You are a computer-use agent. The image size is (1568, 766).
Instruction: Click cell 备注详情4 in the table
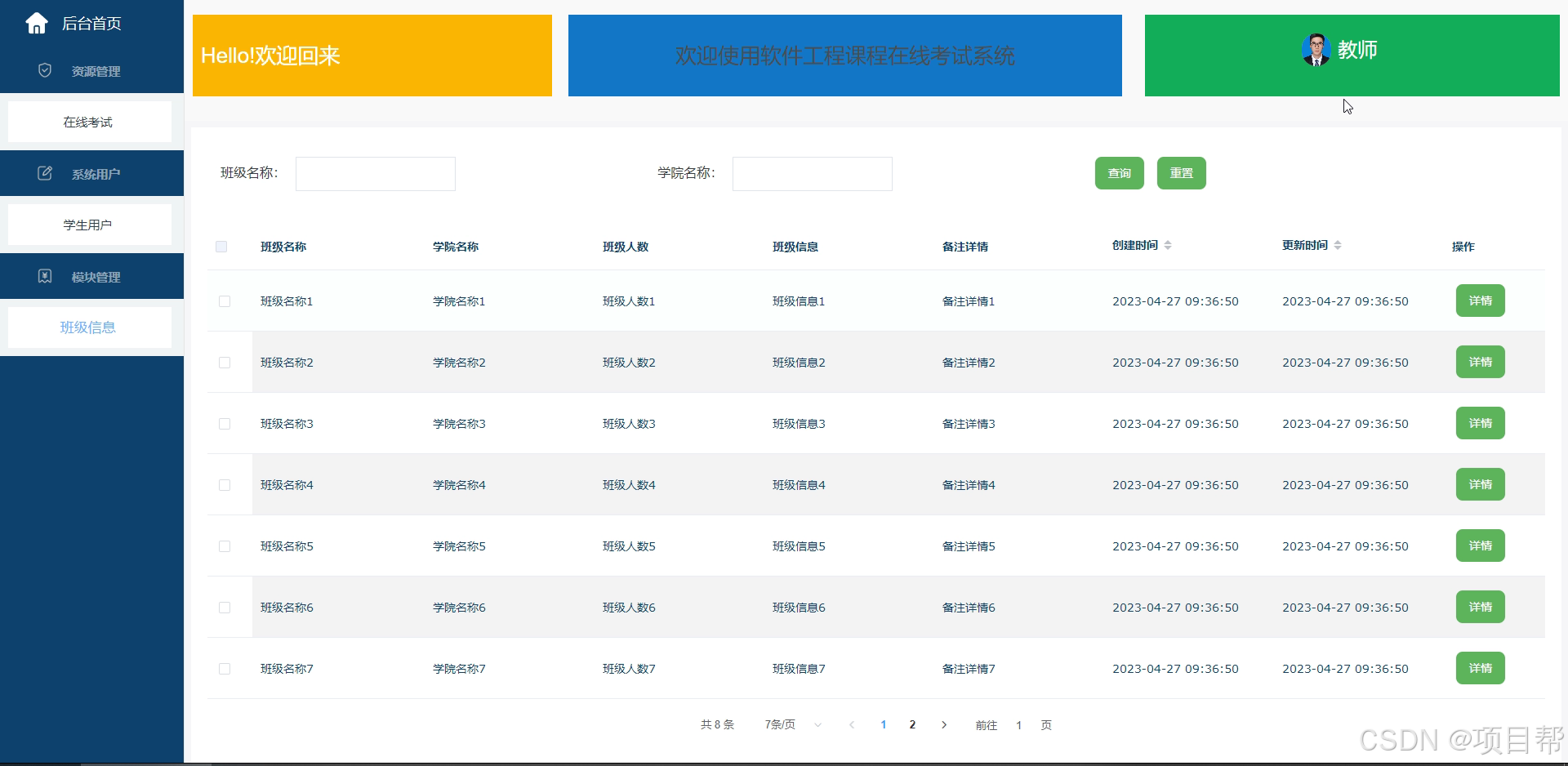tap(969, 485)
